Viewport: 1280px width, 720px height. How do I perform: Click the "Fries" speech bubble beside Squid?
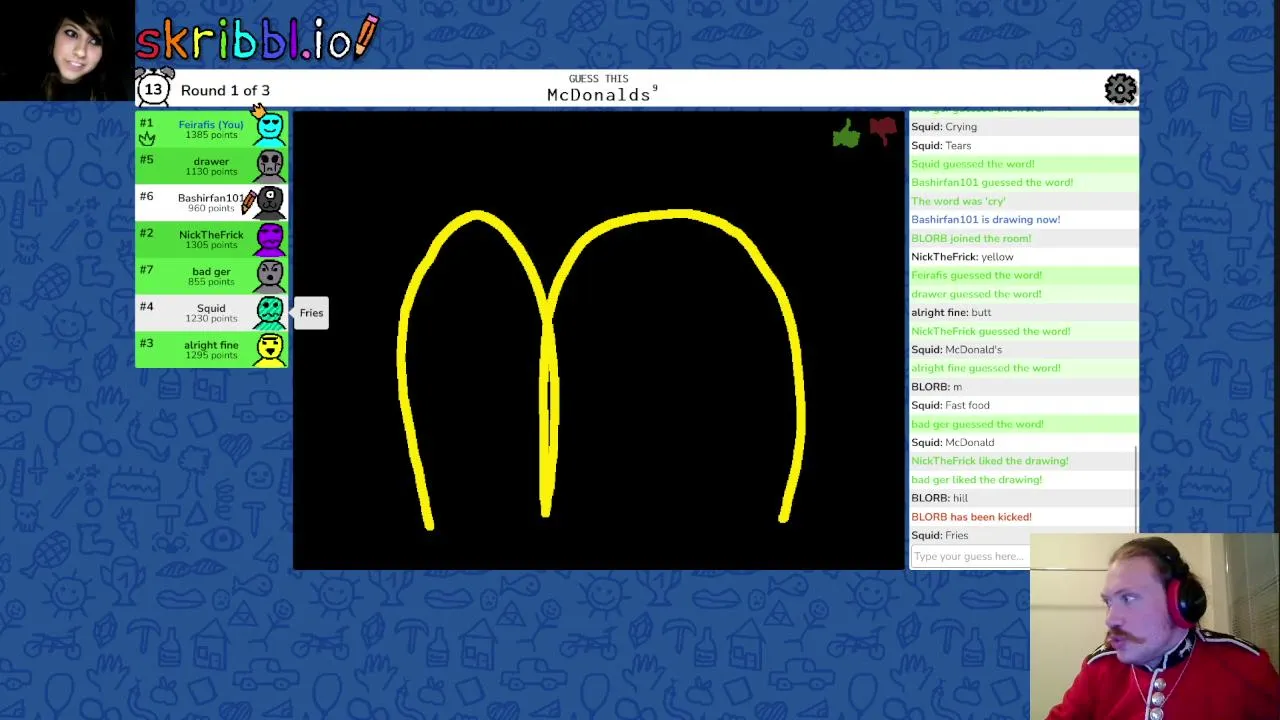[x=311, y=313]
